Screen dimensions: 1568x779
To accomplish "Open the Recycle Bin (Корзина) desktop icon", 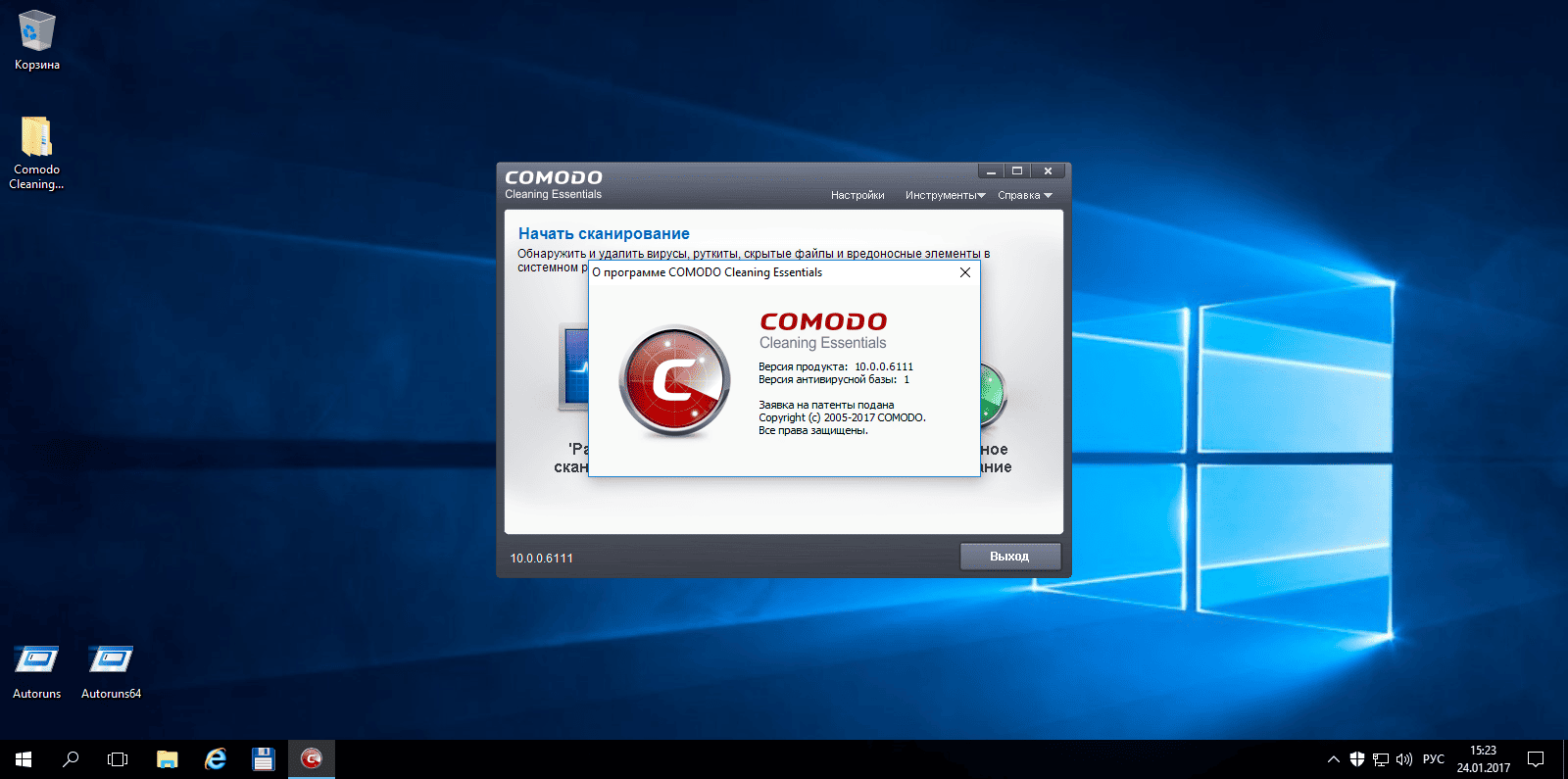I will (37, 40).
